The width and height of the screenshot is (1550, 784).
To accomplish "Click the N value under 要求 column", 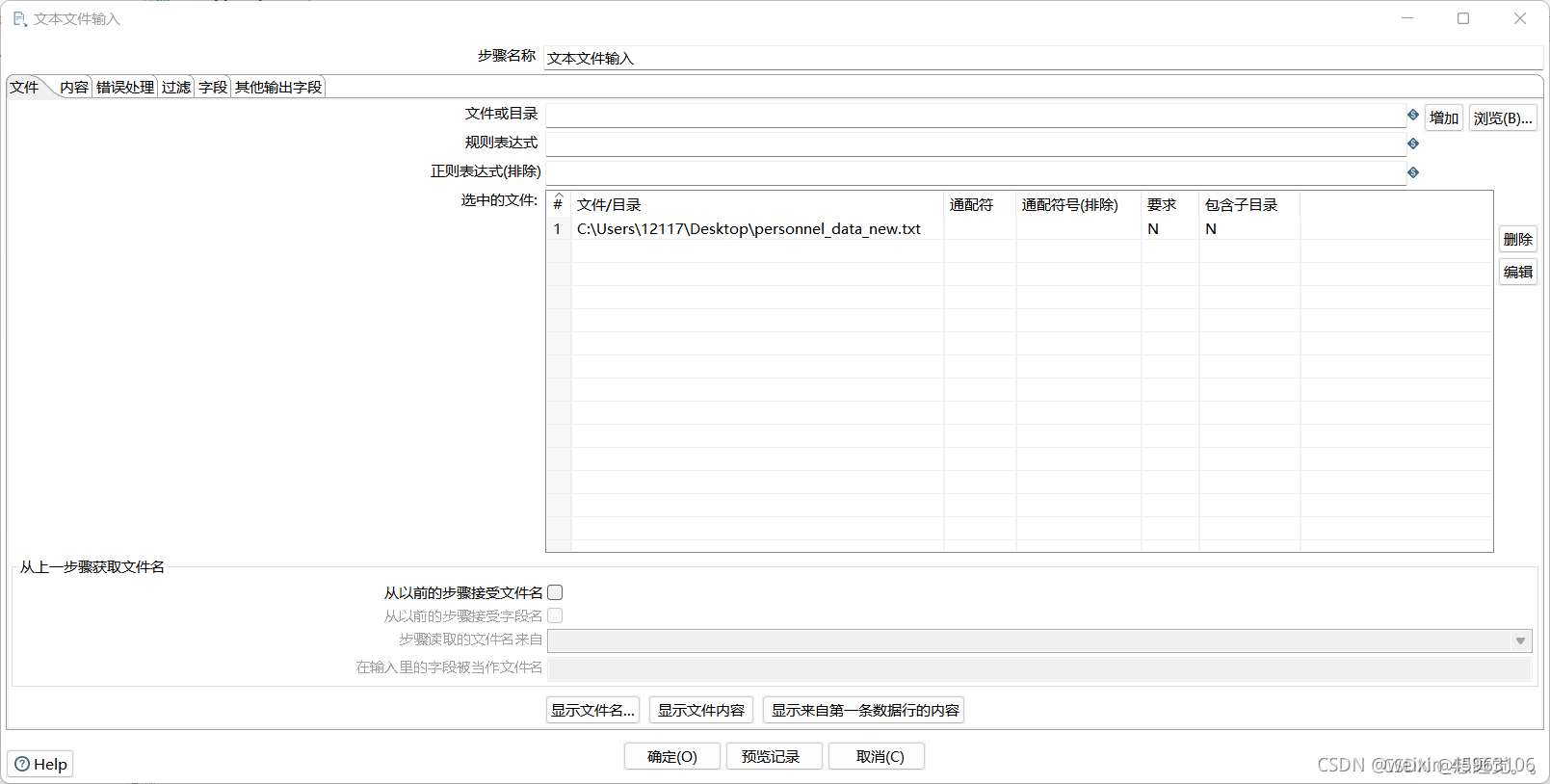I will [1153, 228].
